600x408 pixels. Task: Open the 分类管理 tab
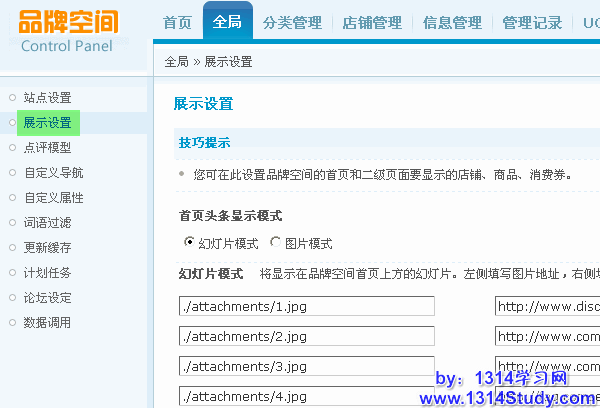291,23
